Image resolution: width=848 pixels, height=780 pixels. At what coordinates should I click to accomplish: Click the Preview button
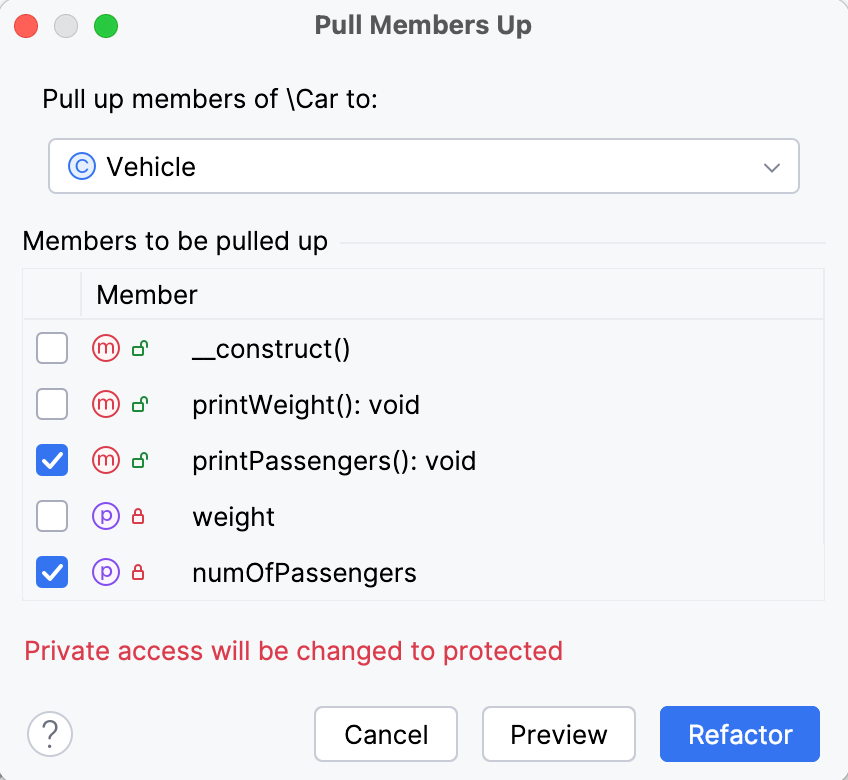pyautogui.click(x=558, y=734)
